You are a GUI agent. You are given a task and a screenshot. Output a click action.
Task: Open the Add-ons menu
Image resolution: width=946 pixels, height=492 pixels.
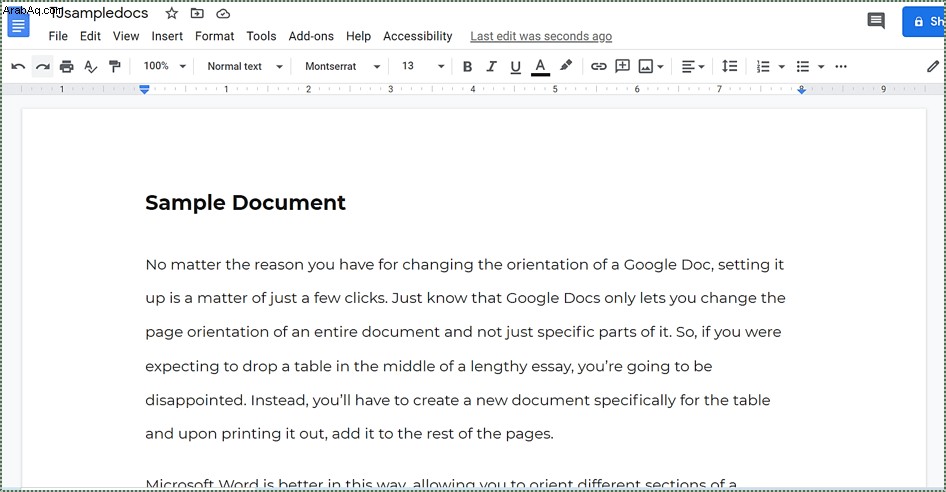pos(311,36)
